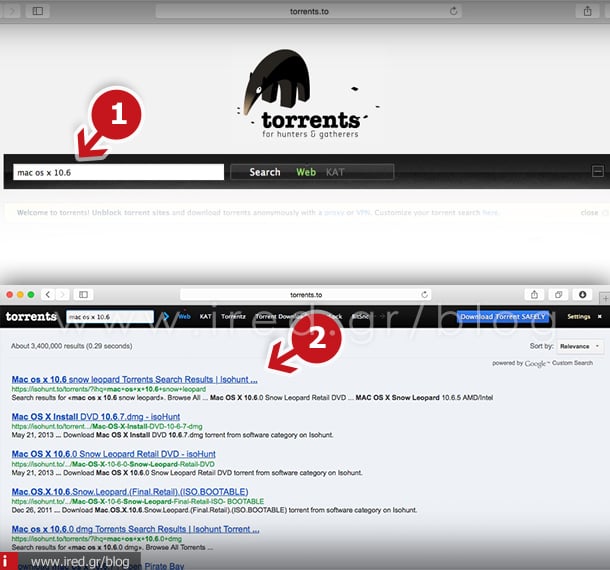610x570 pixels.
Task: Click the anteater torrents logo
Action: click(308, 95)
